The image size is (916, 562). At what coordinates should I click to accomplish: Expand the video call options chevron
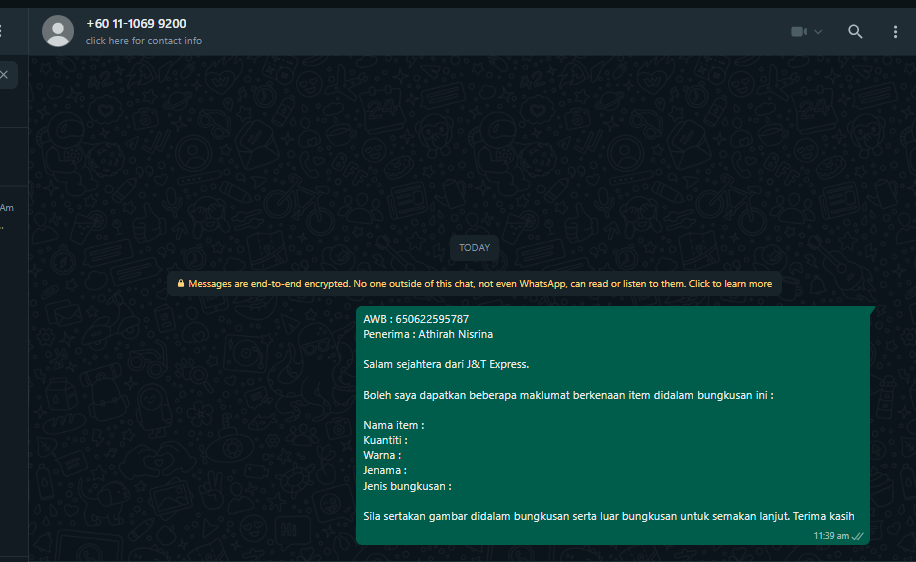818,32
